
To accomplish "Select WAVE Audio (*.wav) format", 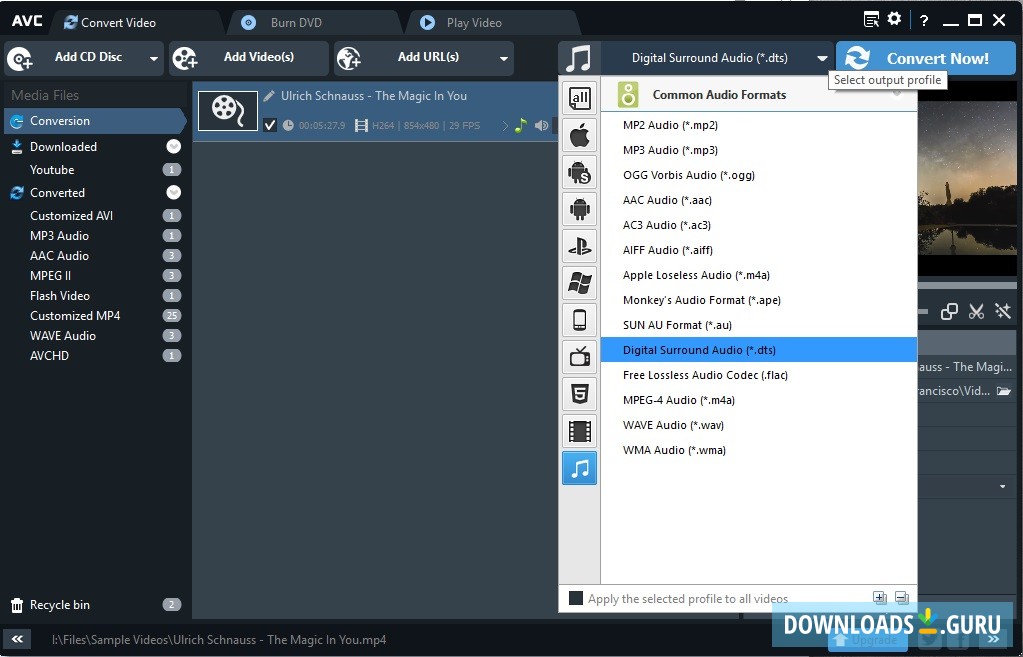I will click(758, 425).
